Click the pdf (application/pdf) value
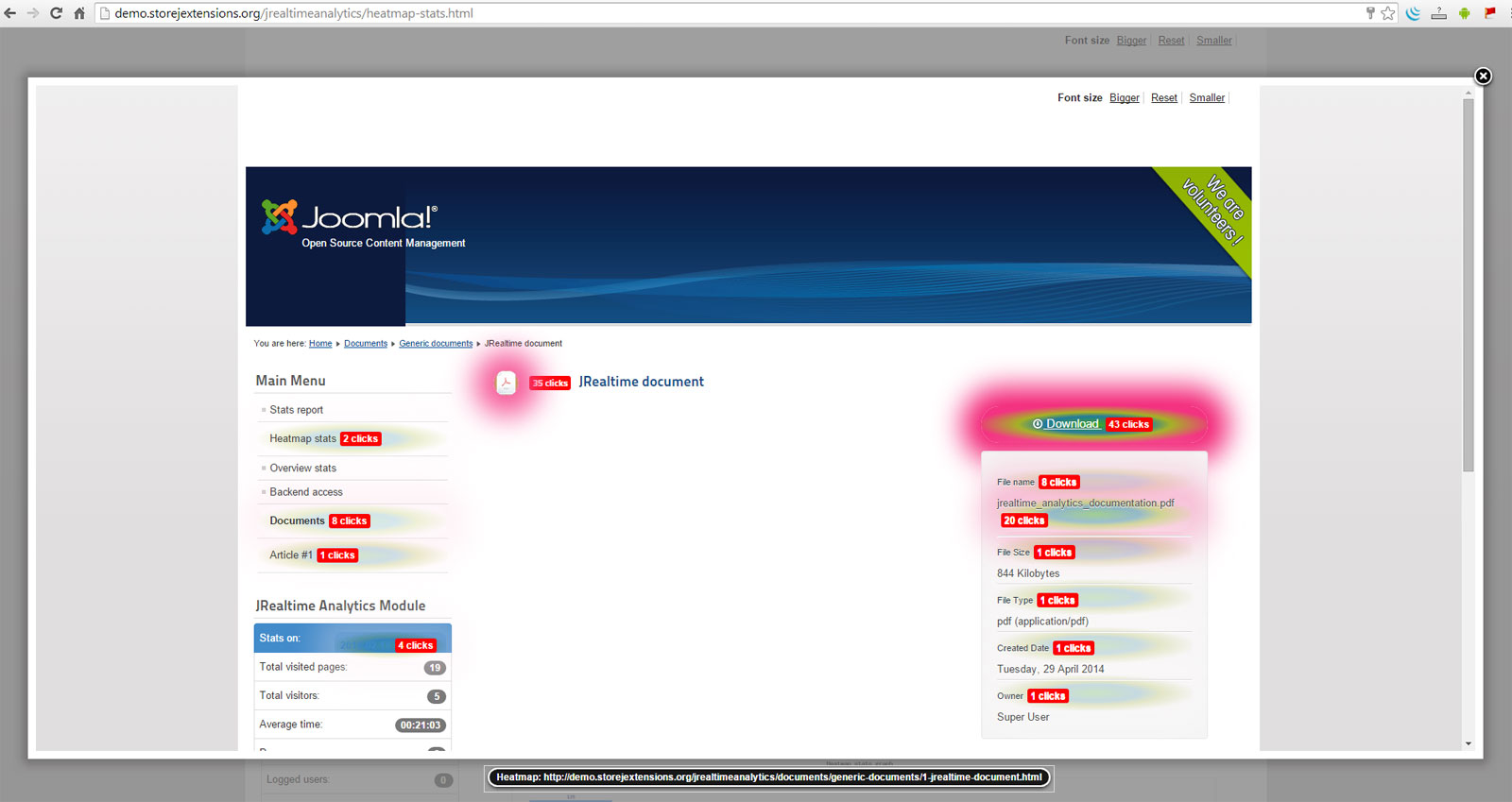1512x802 pixels. tap(1042, 622)
